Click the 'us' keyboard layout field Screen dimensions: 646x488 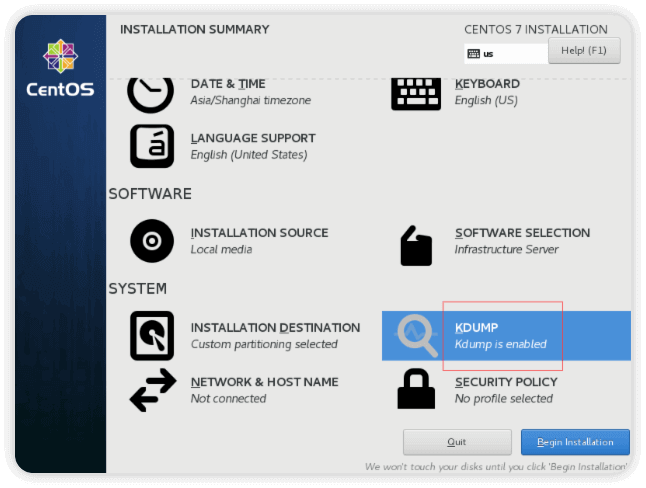[x=506, y=54]
